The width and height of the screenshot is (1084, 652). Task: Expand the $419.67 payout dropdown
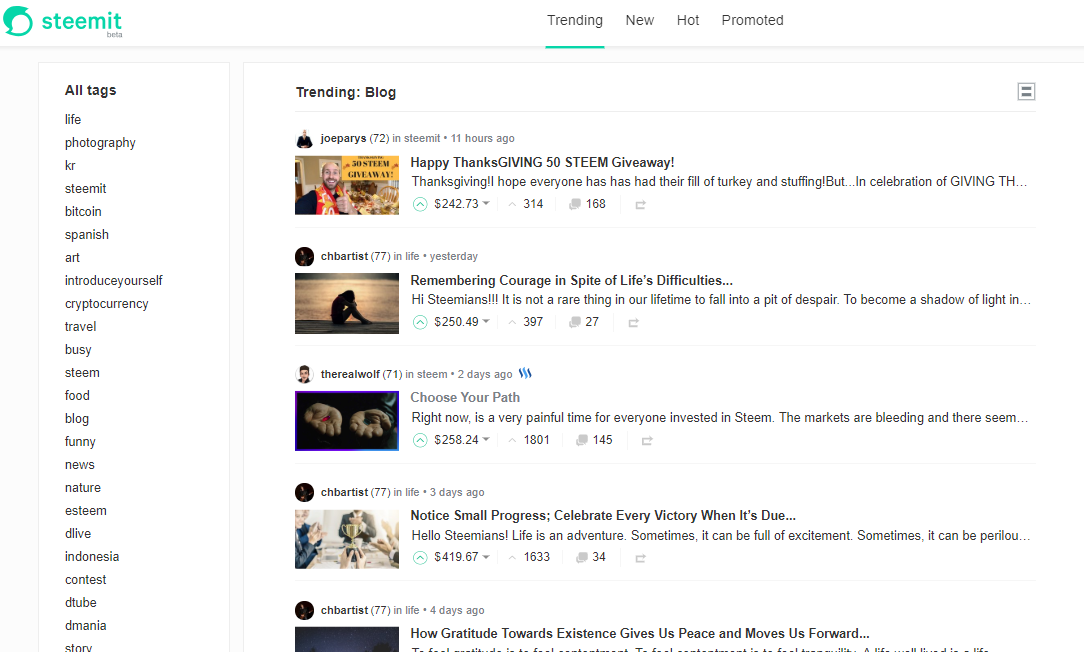[x=457, y=558]
